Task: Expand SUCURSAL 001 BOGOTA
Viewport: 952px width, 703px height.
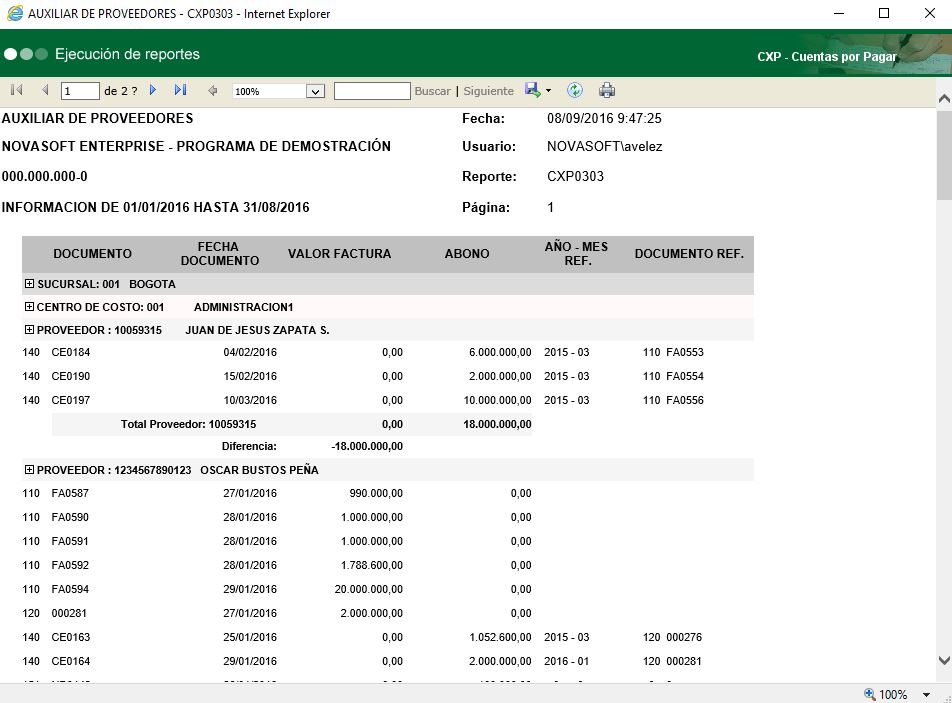Action: [x=27, y=284]
